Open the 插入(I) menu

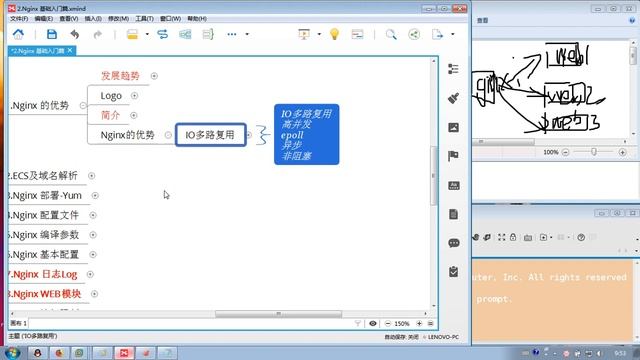tap(93, 19)
